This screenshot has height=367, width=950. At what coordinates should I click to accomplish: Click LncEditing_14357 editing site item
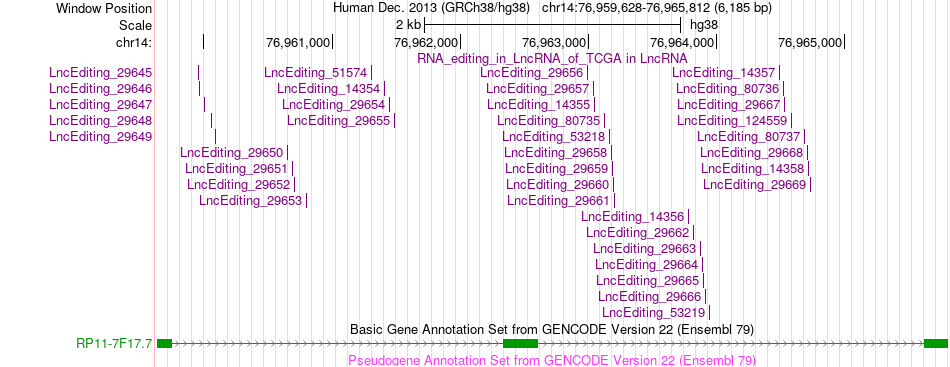click(x=780, y=73)
